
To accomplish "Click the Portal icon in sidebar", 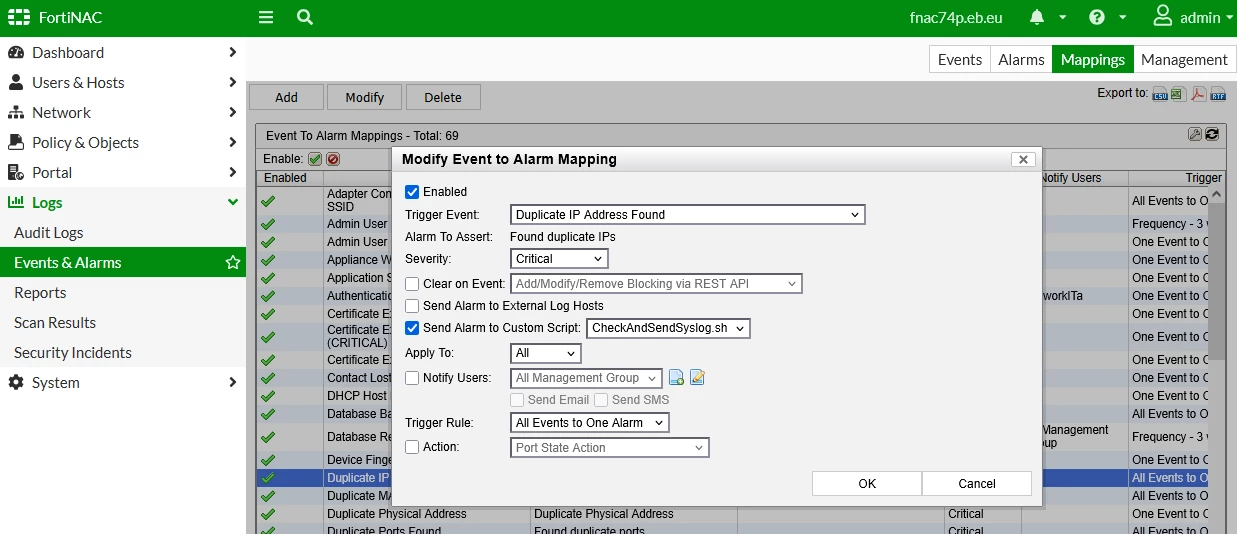I will [16, 172].
